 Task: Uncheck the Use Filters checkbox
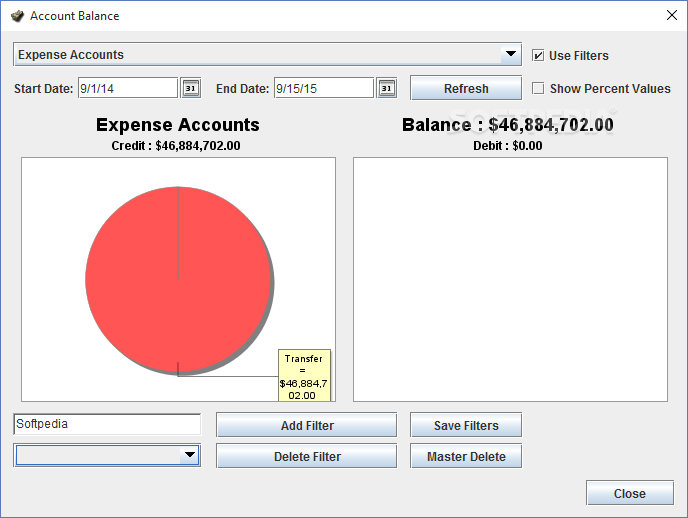coord(538,56)
